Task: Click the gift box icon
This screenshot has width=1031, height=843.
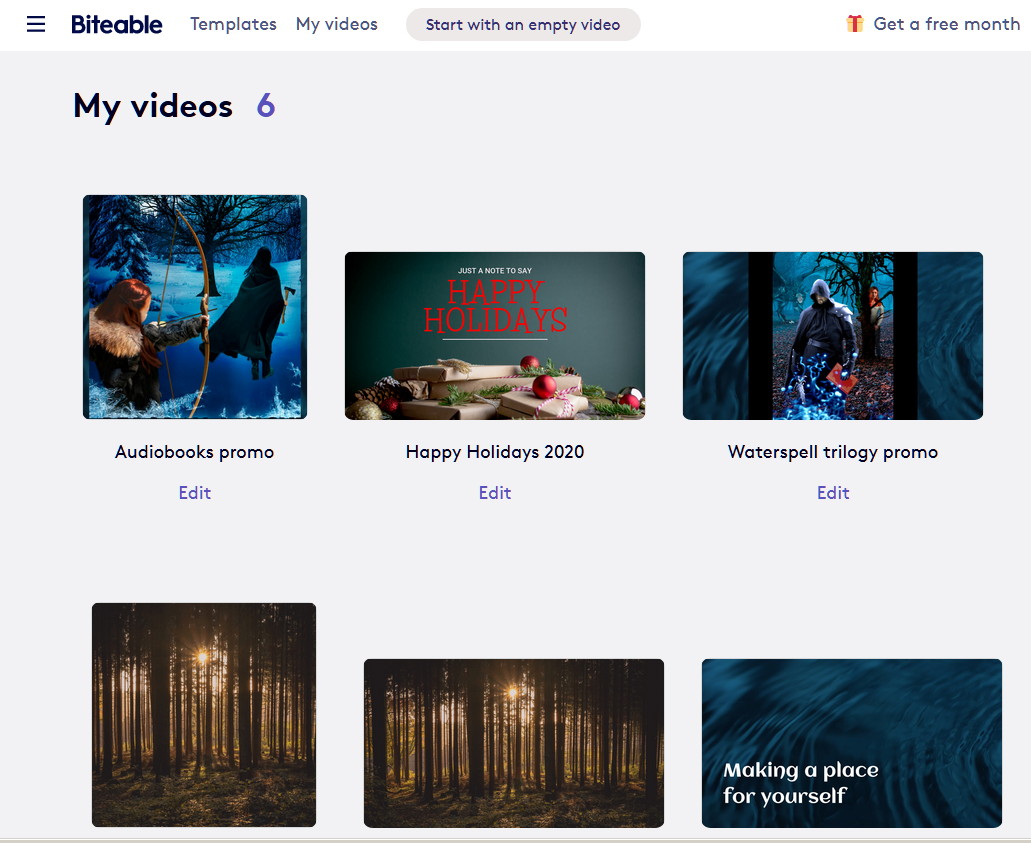Action: click(854, 24)
